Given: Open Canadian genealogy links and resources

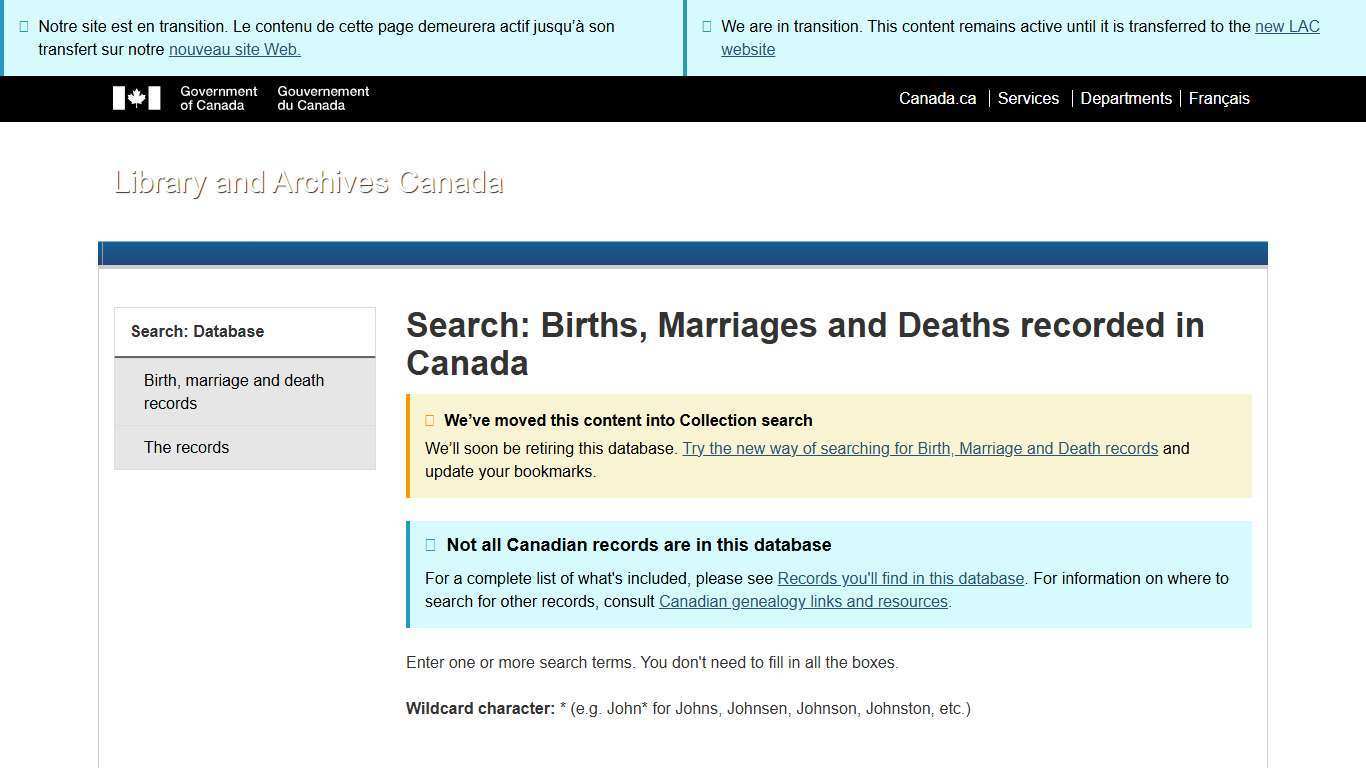Looking at the screenshot, I should (803, 601).
